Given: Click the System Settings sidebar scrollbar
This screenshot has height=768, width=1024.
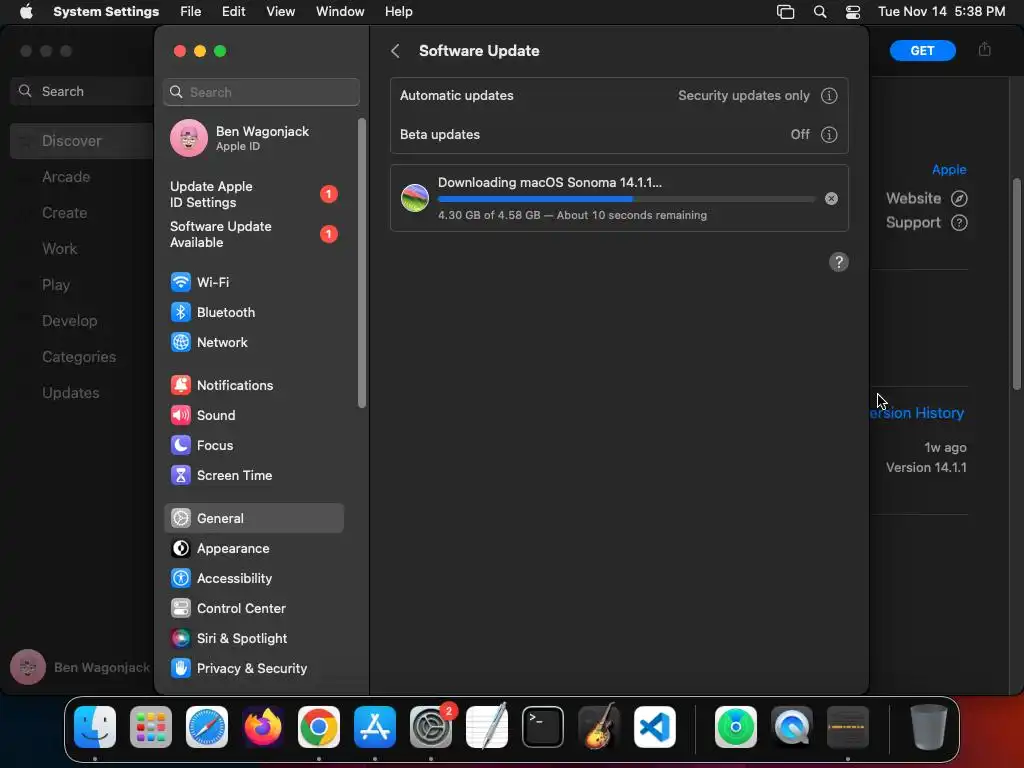Looking at the screenshot, I should [x=362, y=263].
